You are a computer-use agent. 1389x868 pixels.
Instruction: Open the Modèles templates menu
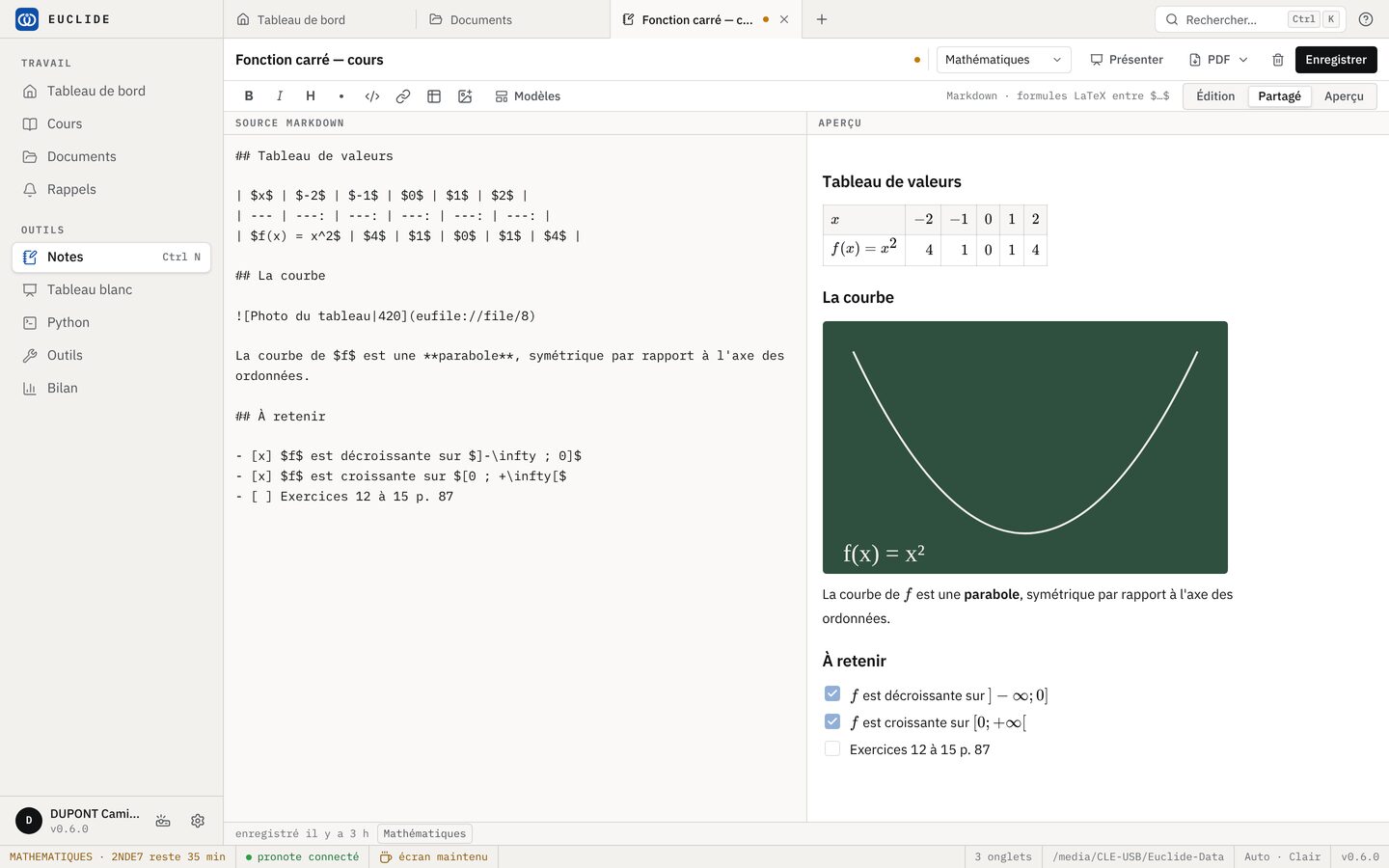pyautogui.click(x=528, y=96)
